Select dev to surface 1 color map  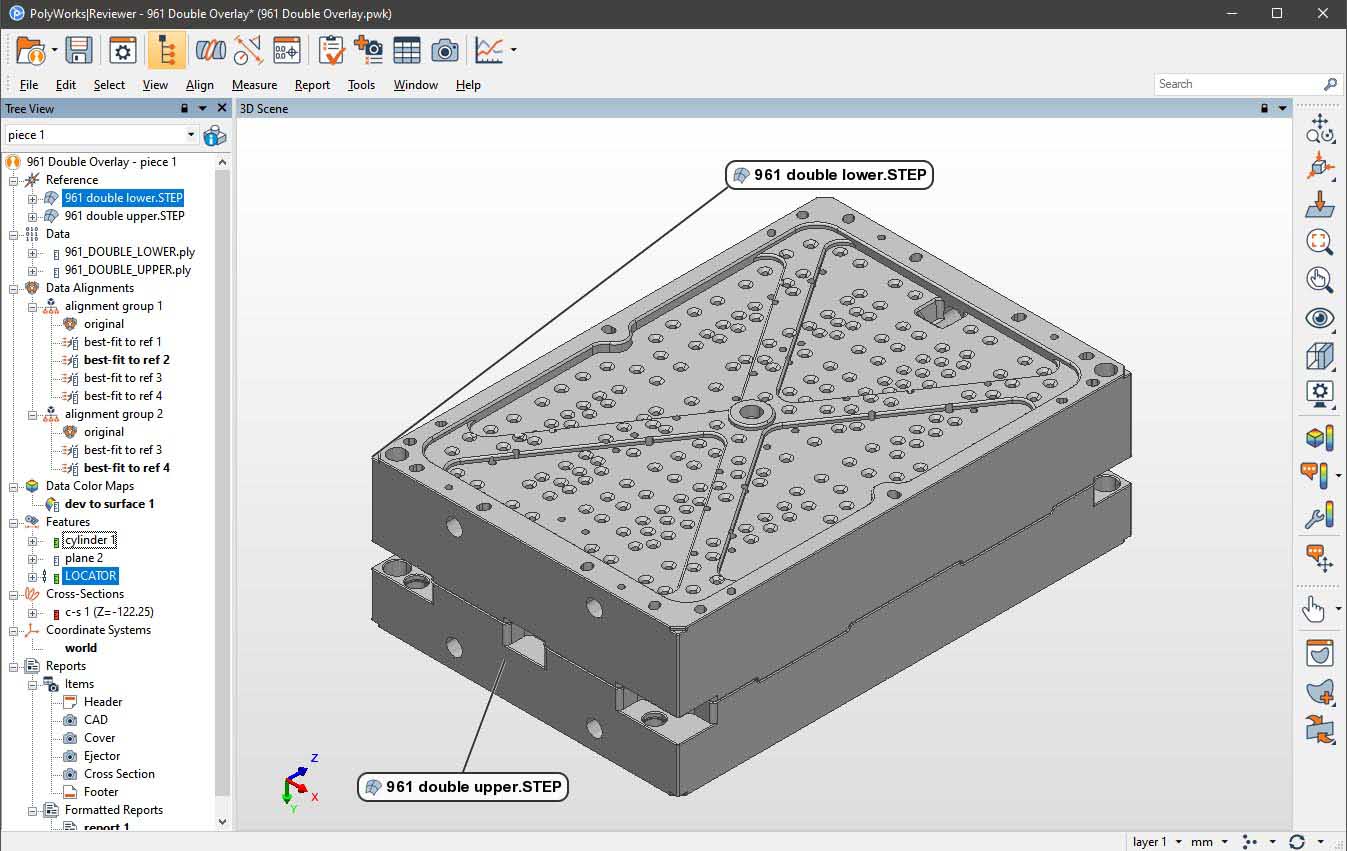tap(110, 504)
